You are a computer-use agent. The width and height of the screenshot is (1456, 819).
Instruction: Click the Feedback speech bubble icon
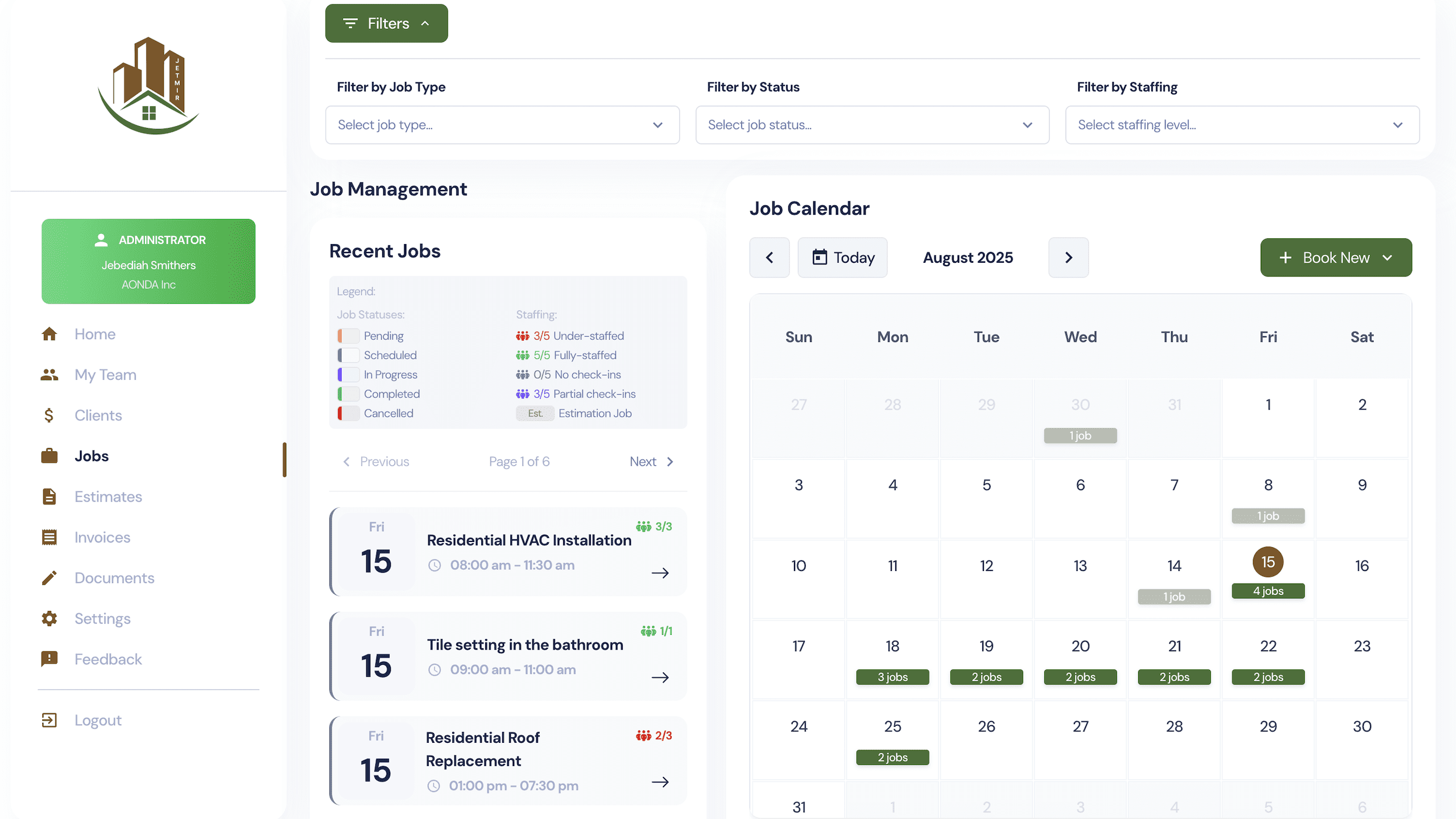click(x=49, y=659)
